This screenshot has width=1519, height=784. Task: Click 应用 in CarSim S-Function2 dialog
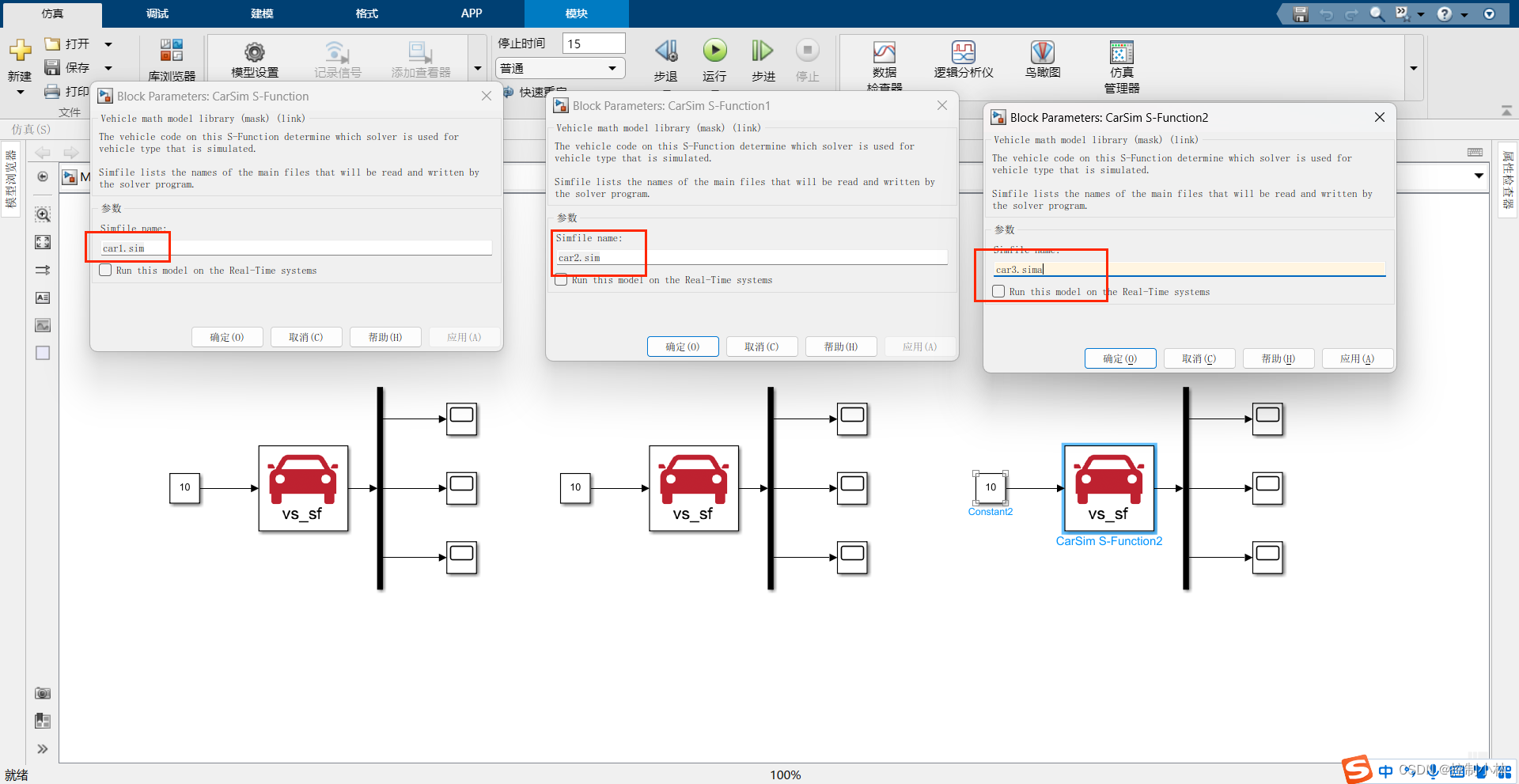1358,358
